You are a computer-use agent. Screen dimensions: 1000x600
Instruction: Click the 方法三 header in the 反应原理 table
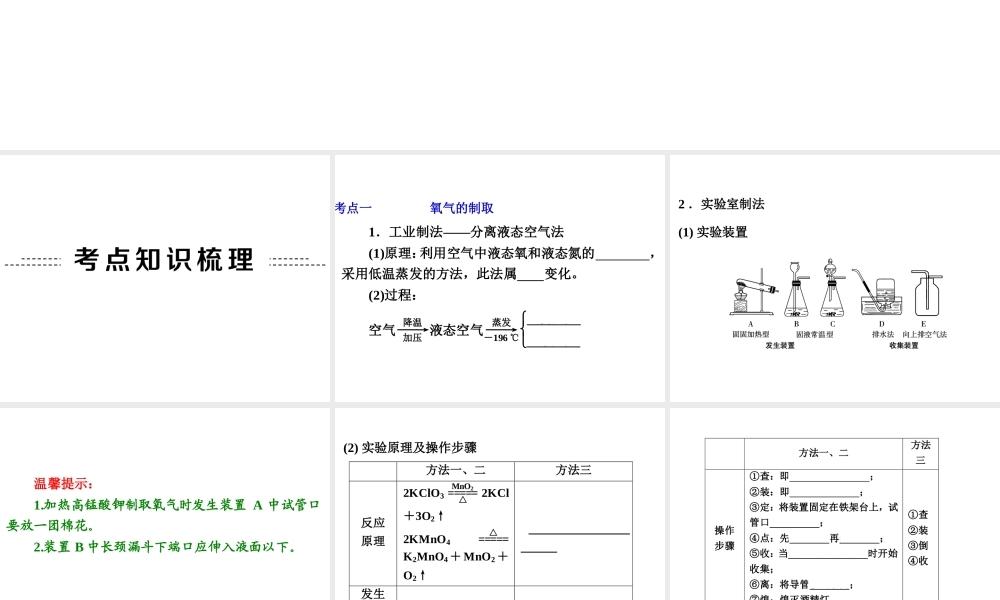click(x=573, y=471)
